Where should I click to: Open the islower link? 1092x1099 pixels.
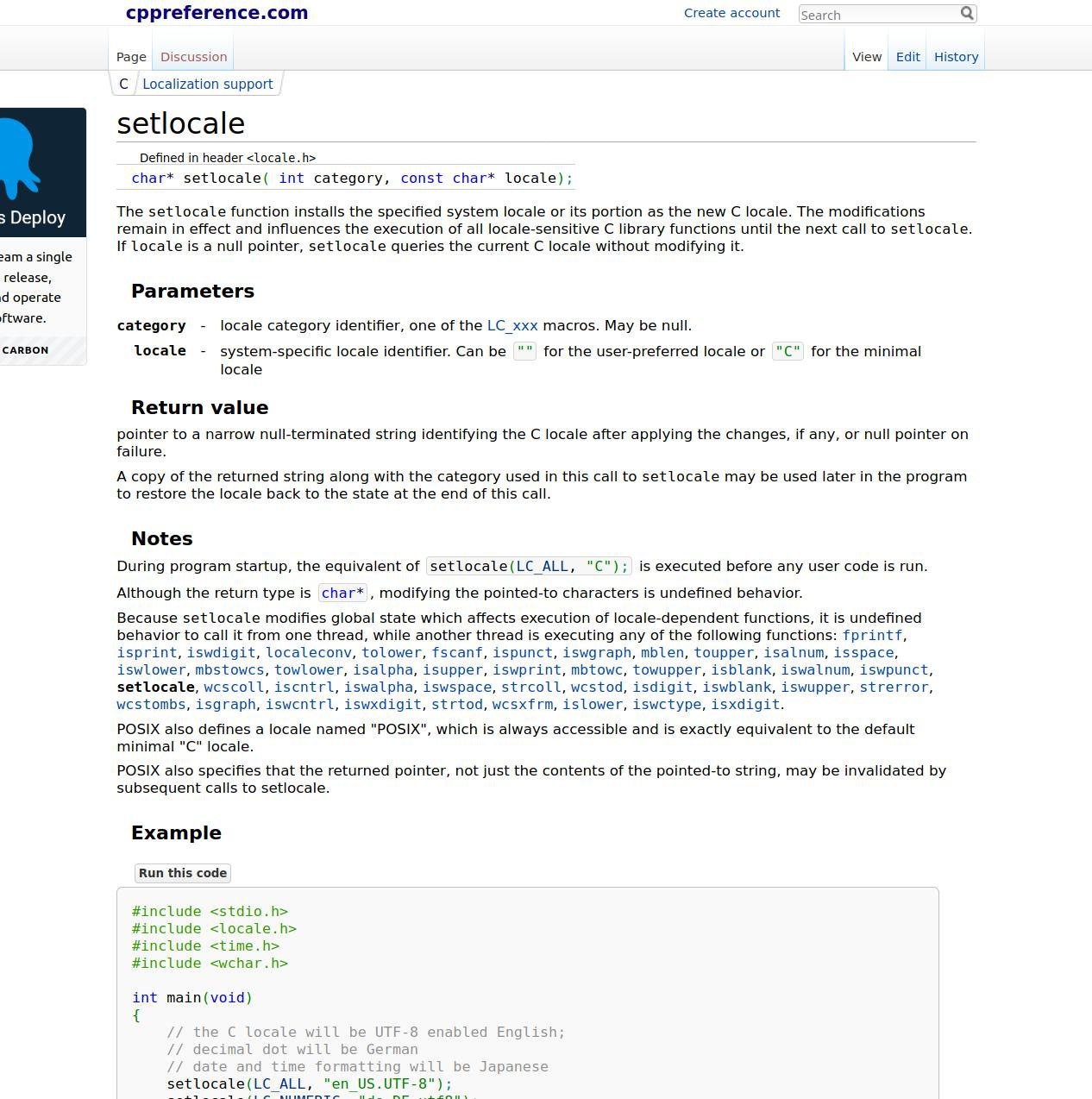(593, 705)
